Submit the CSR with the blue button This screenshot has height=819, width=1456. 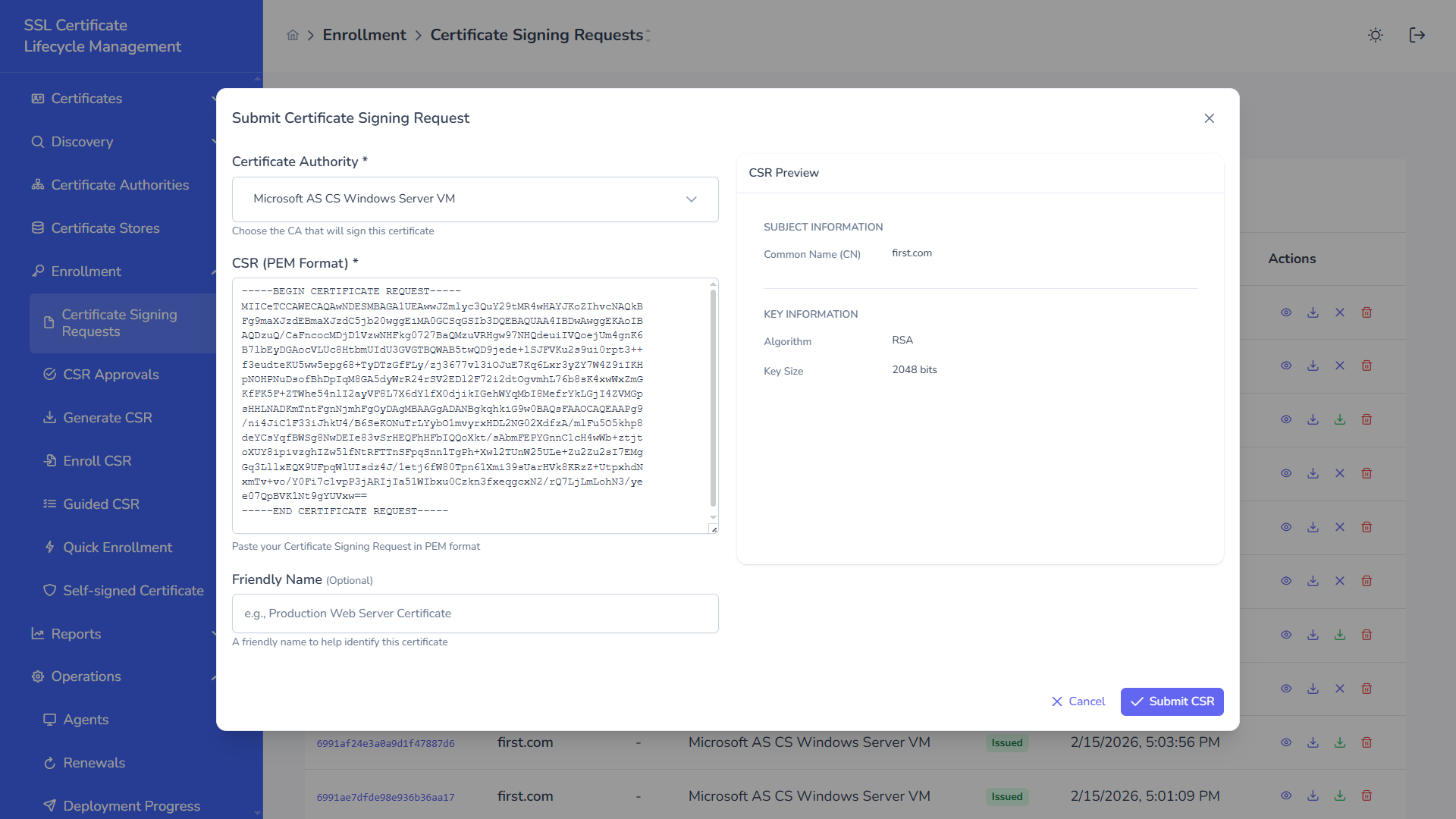tap(1172, 701)
